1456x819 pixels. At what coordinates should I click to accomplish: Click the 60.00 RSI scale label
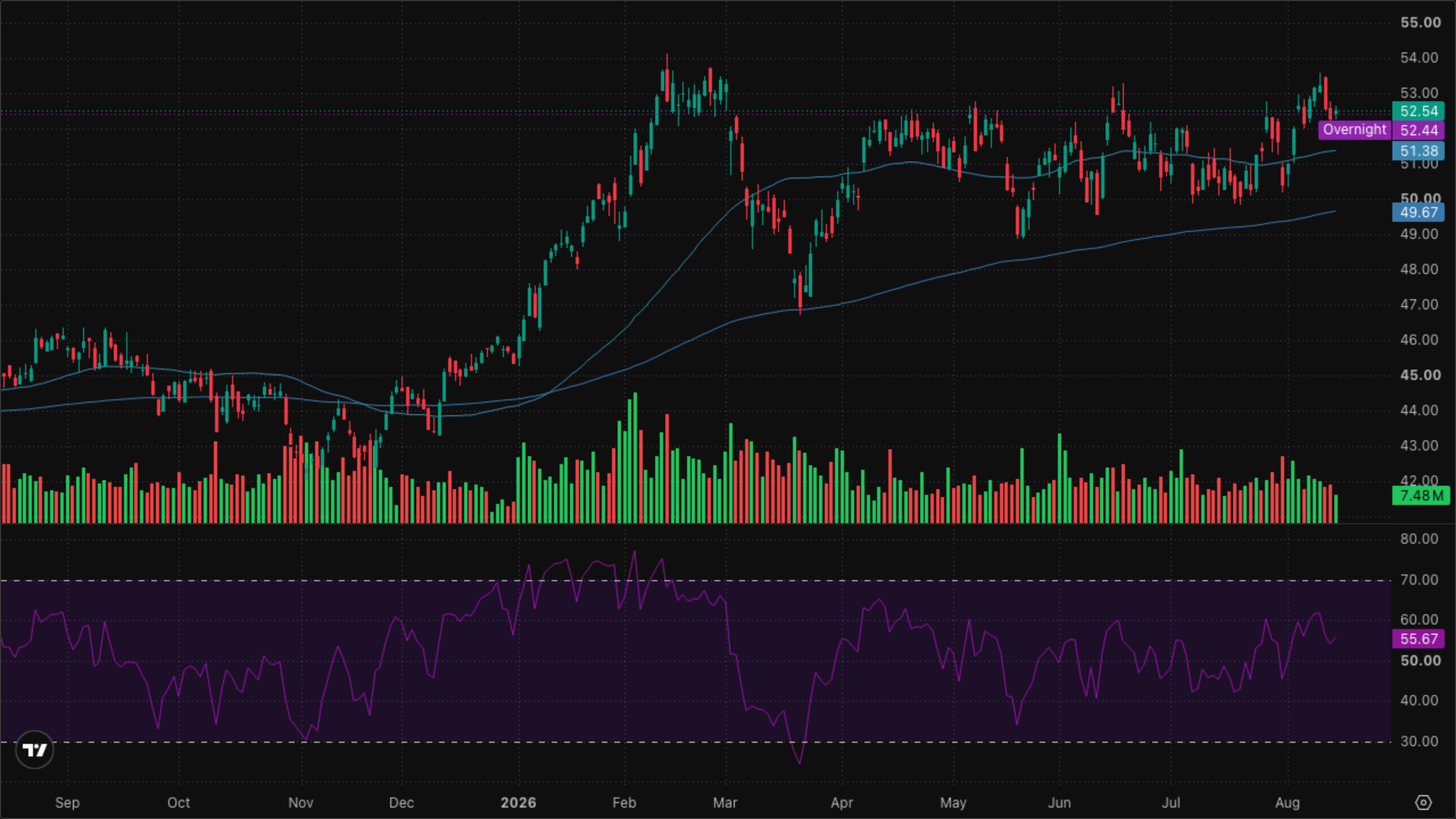click(1420, 619)
